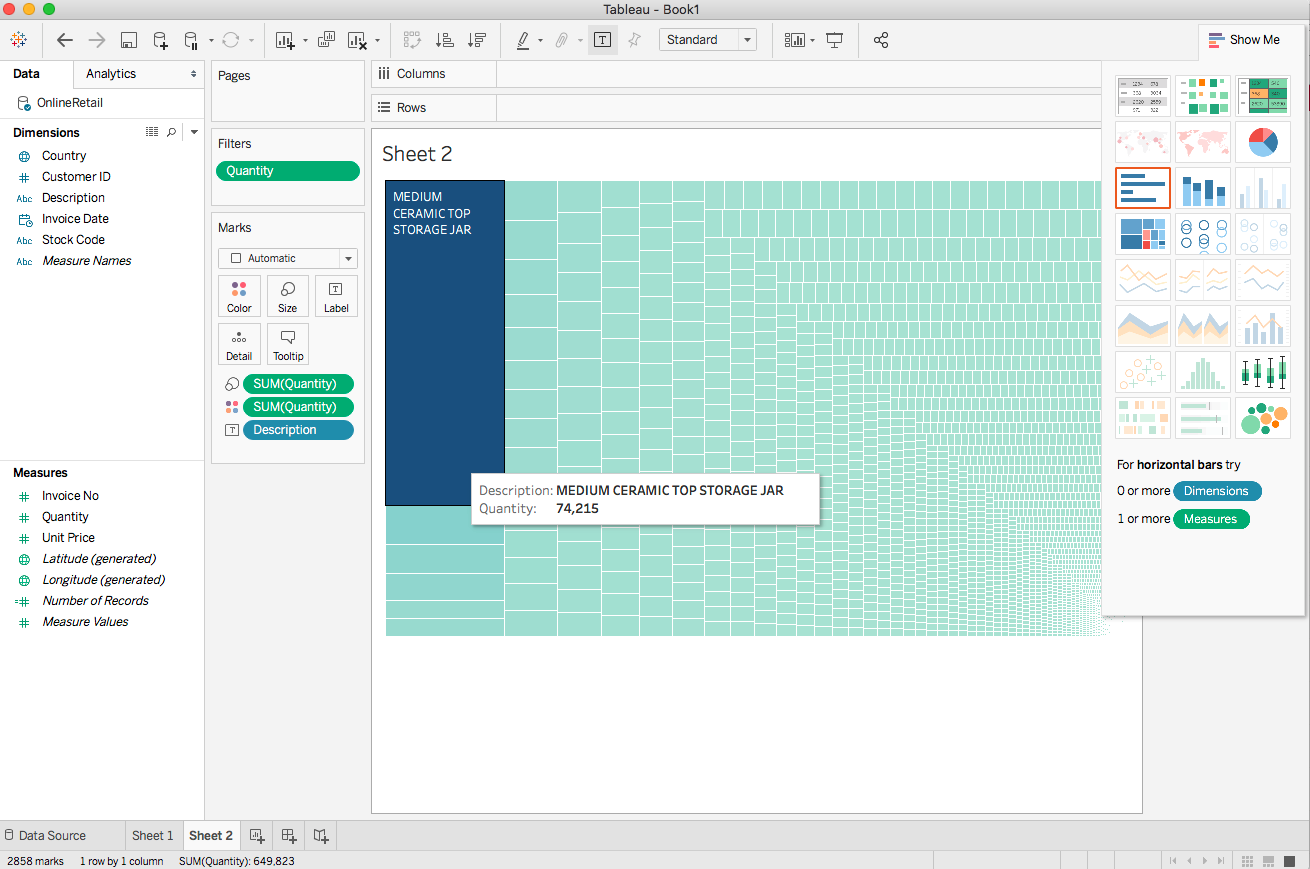Enter Presentation Mode from the toolbar

(835, 40)
